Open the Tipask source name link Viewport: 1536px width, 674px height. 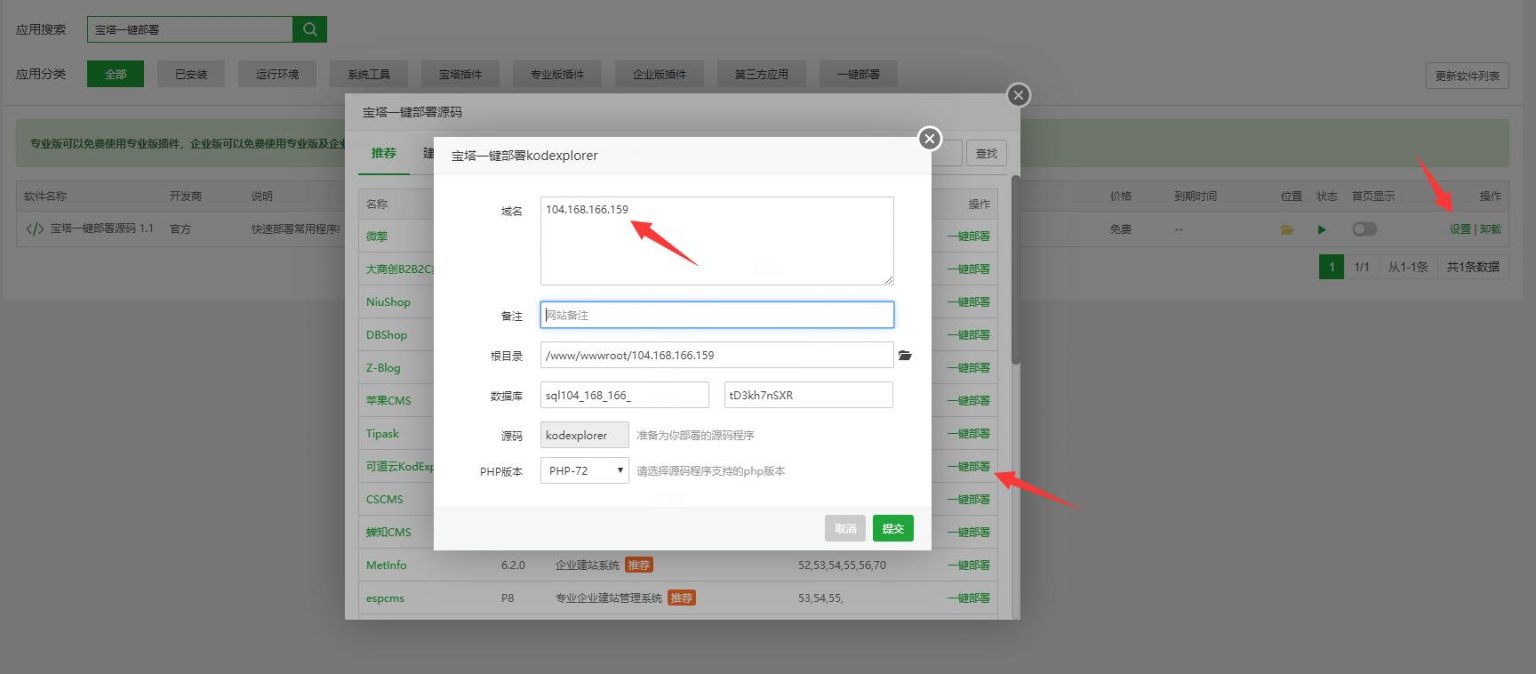coord(383,434)
